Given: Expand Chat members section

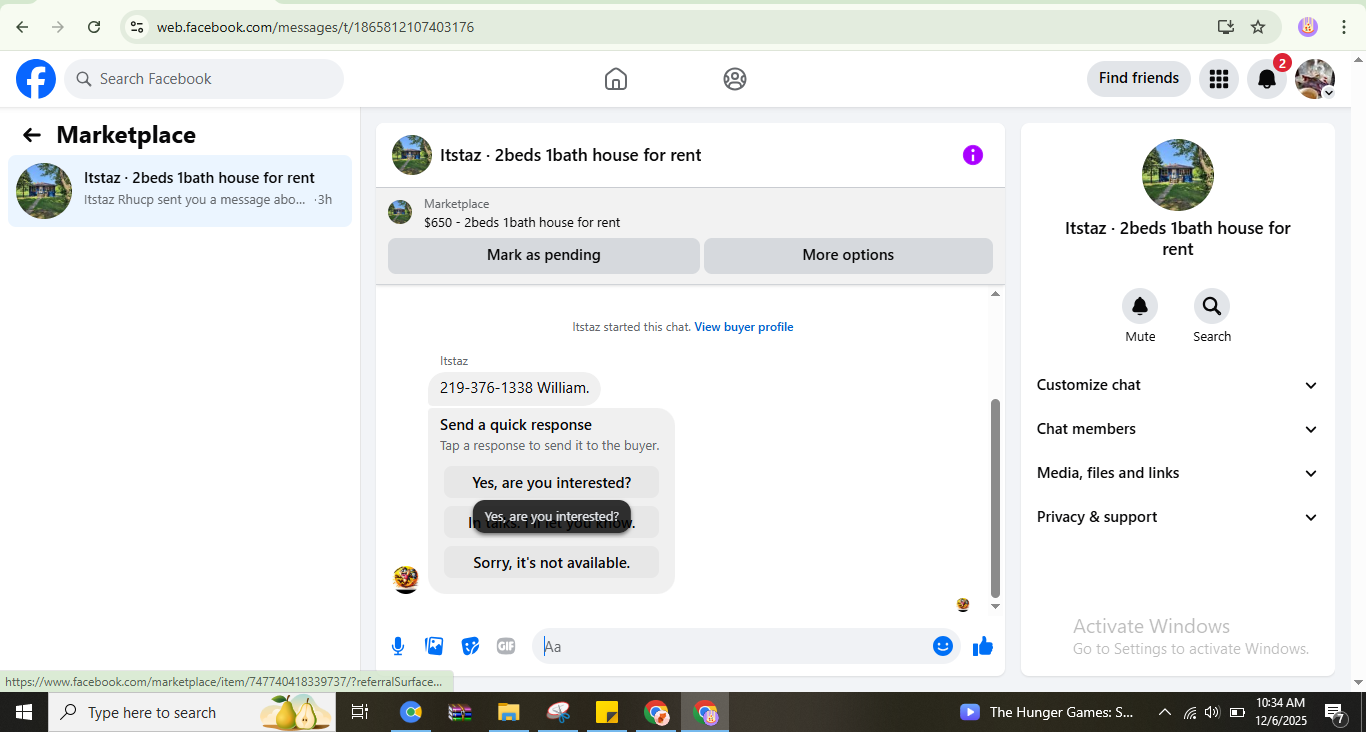Looking at the screenshot, I should [x=1177, y=429].
